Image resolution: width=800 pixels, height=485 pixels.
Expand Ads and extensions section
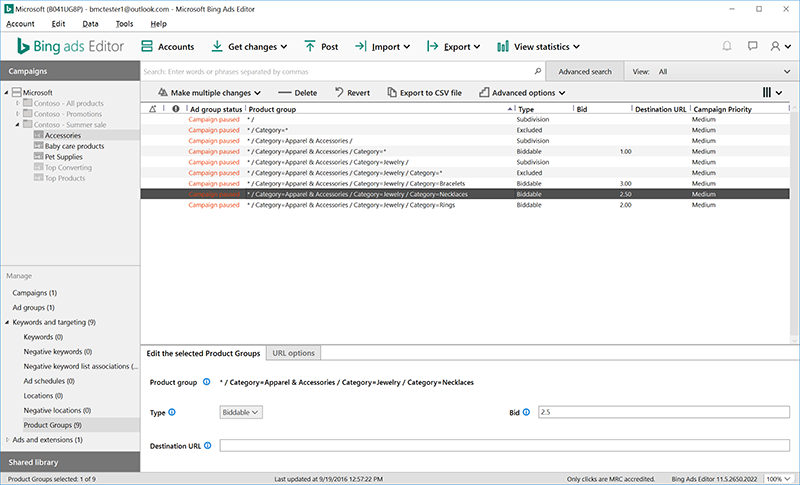[7, 439]
